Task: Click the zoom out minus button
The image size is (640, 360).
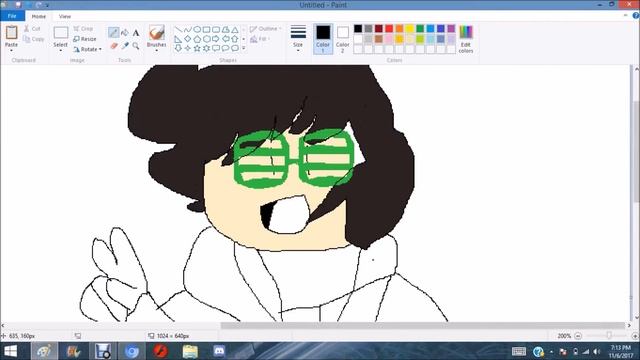Action: [578, 336]
